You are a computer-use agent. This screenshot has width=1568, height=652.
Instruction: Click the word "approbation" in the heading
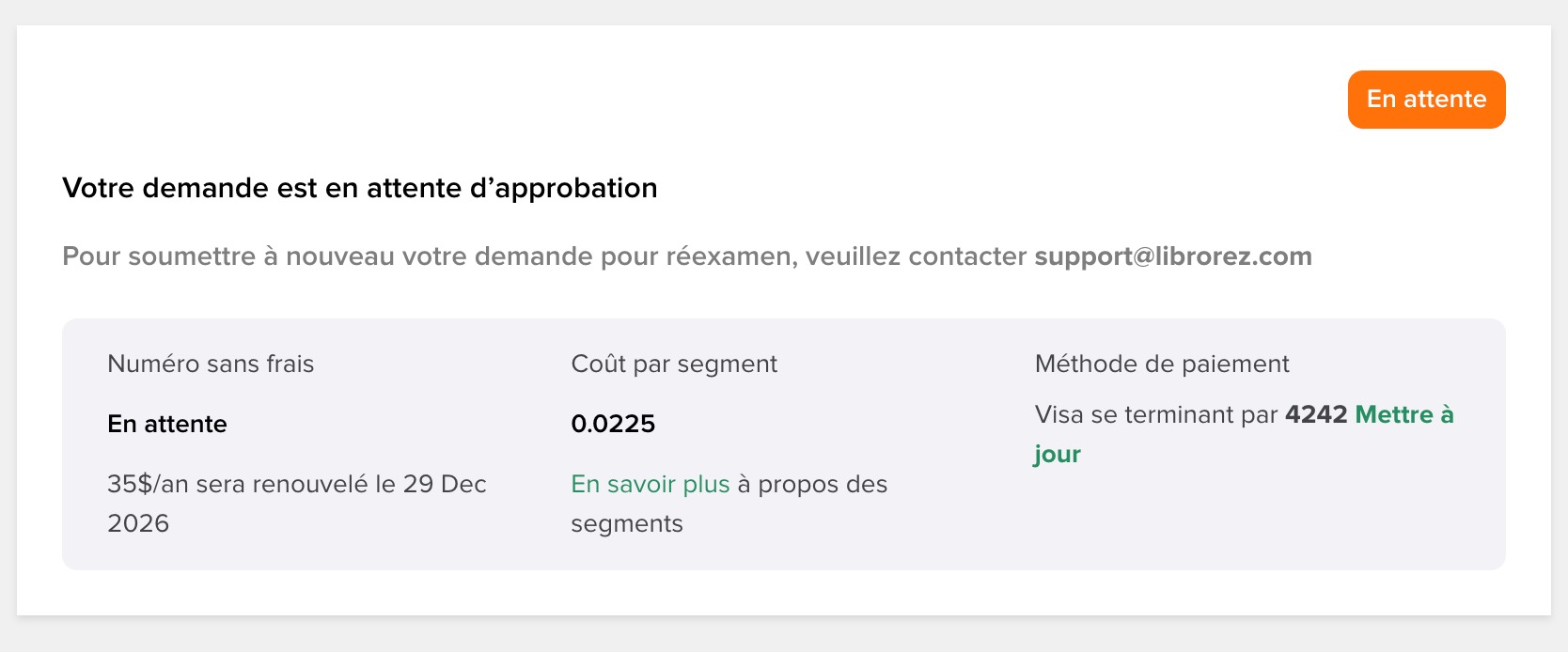(x=575, y=188)
